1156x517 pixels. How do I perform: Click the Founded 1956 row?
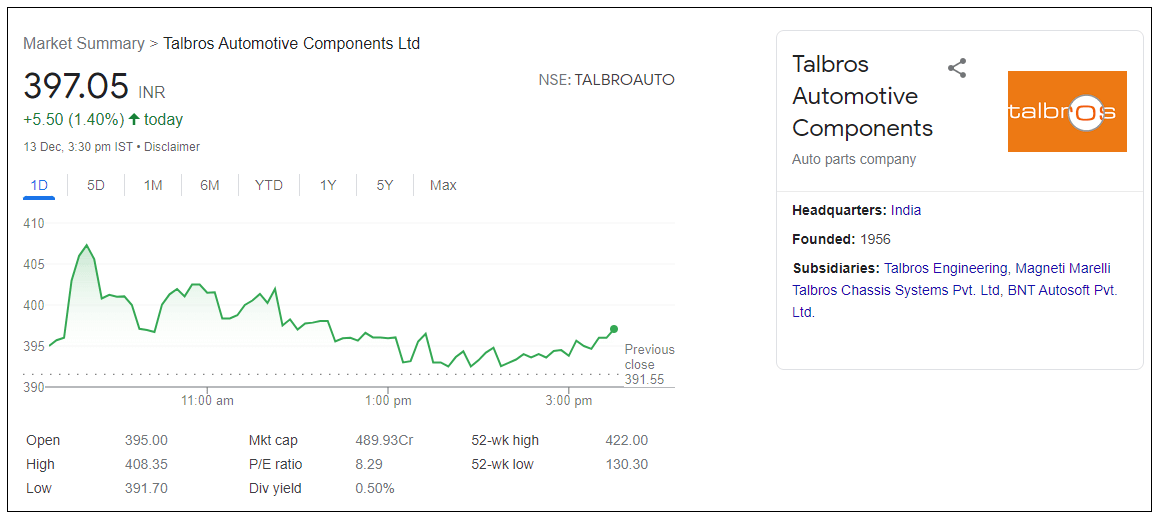click(841, 239)
